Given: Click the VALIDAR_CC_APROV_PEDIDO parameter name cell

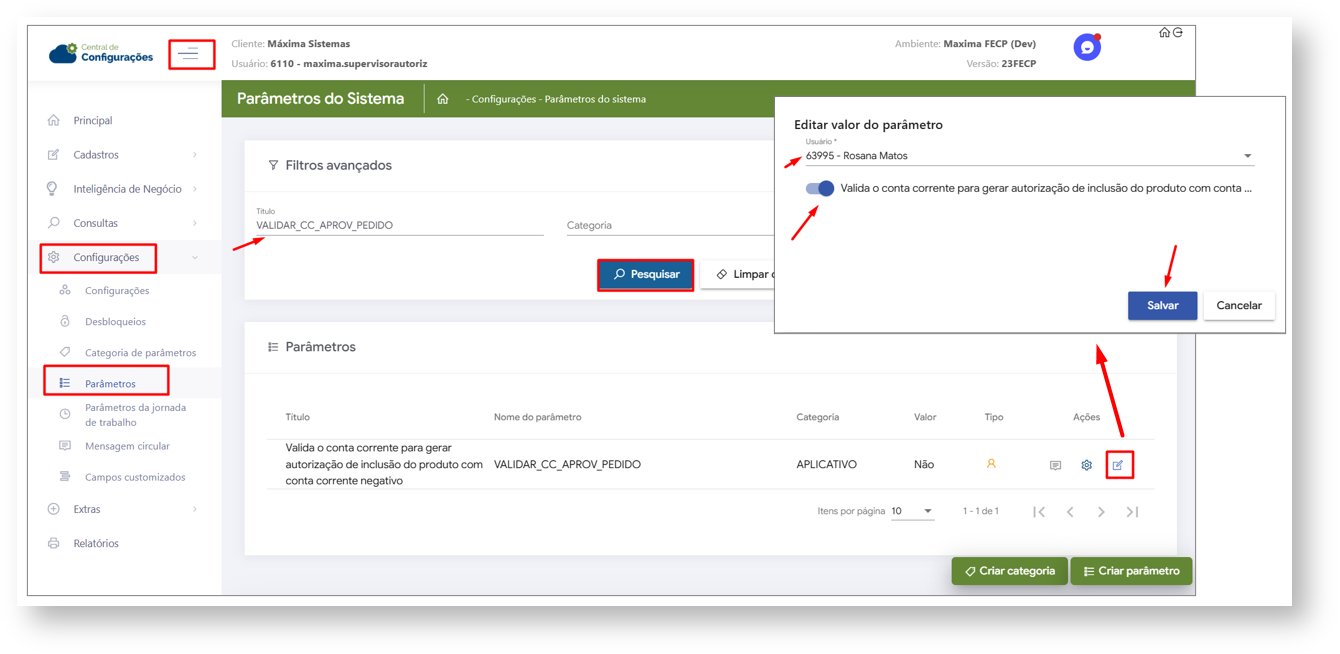Looking at the screenshot, I should coord(567,464).
